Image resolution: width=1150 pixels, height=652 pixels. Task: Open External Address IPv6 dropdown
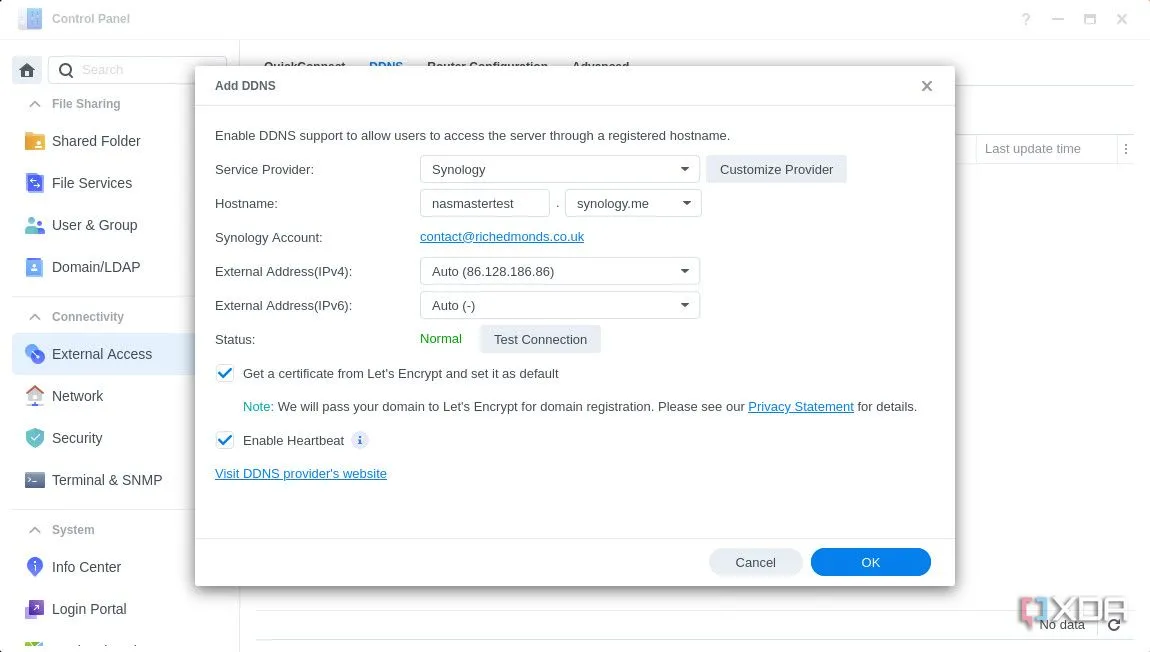coord(560,305)
